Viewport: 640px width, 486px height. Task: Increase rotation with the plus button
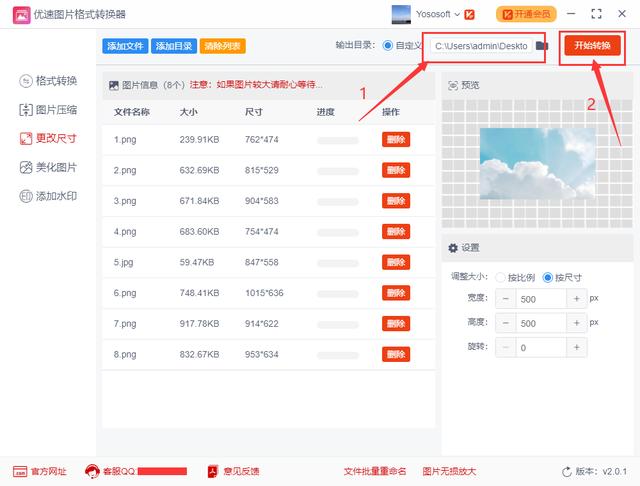(576, 348)
